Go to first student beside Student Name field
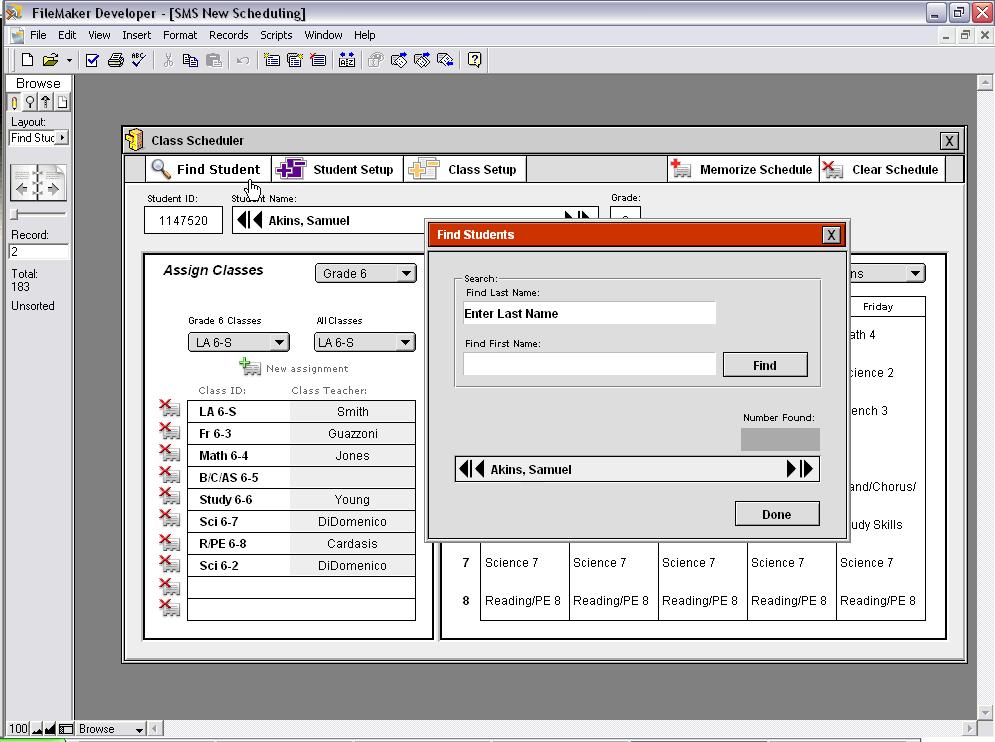This screenshot has height=742, width=995. 243,220
